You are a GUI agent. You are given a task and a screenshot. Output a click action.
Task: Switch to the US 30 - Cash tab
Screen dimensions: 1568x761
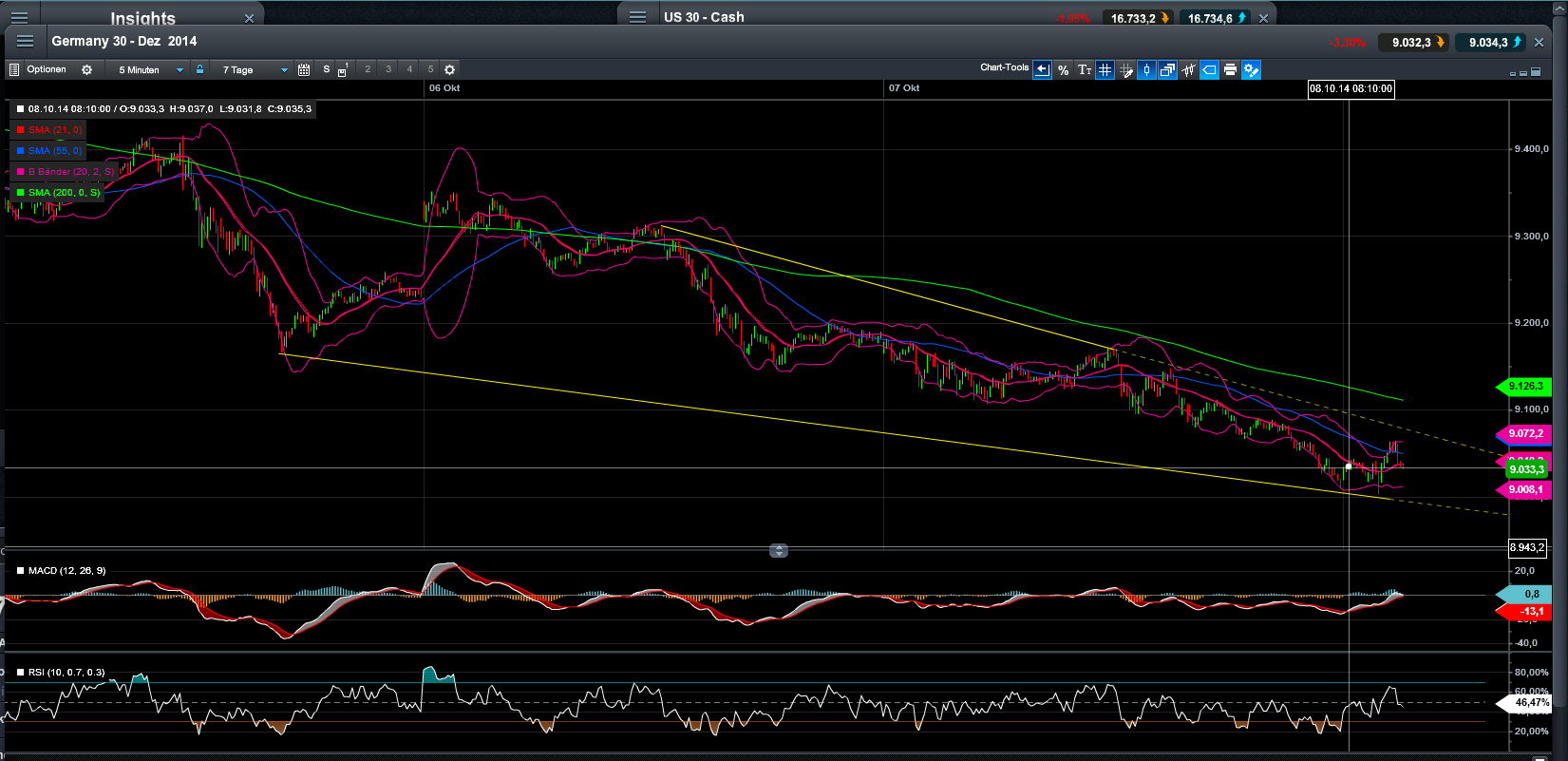click(704, 17)
